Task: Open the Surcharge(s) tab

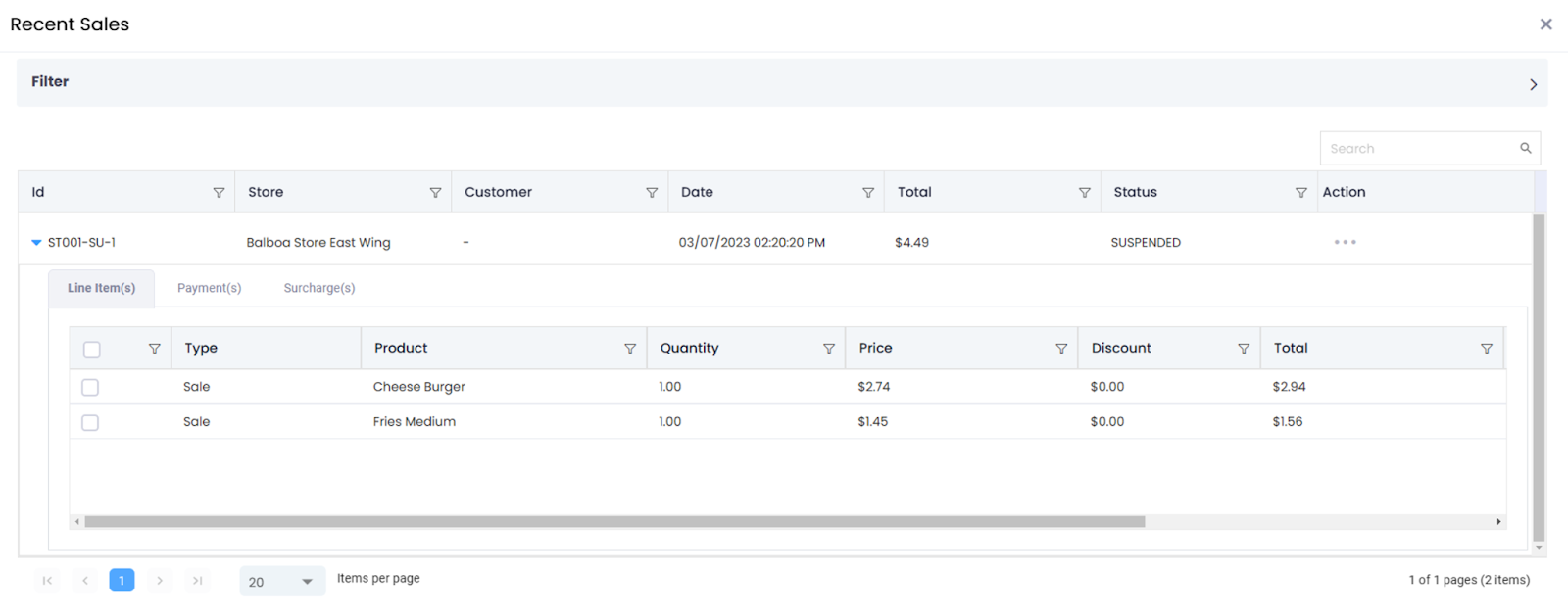Action: [x=319, y=288]
